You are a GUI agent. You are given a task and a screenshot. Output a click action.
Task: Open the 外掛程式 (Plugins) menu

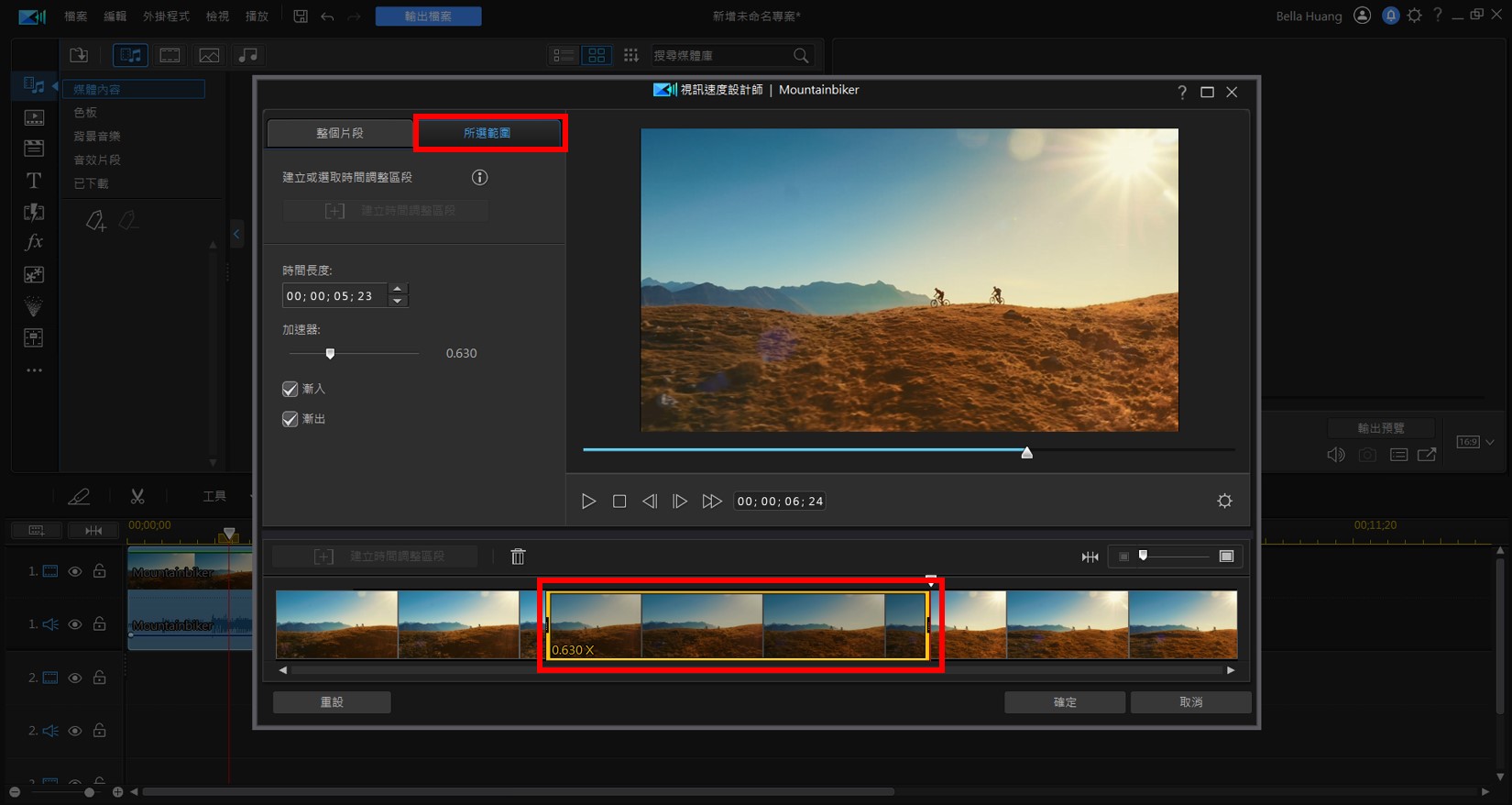(166, 17)
